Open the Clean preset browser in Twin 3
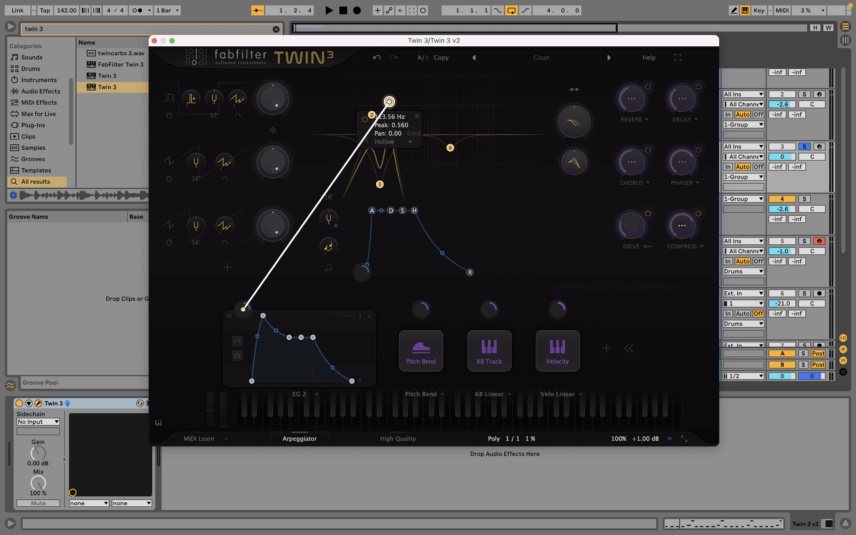 pyautogui.click(x=541, y=57)
